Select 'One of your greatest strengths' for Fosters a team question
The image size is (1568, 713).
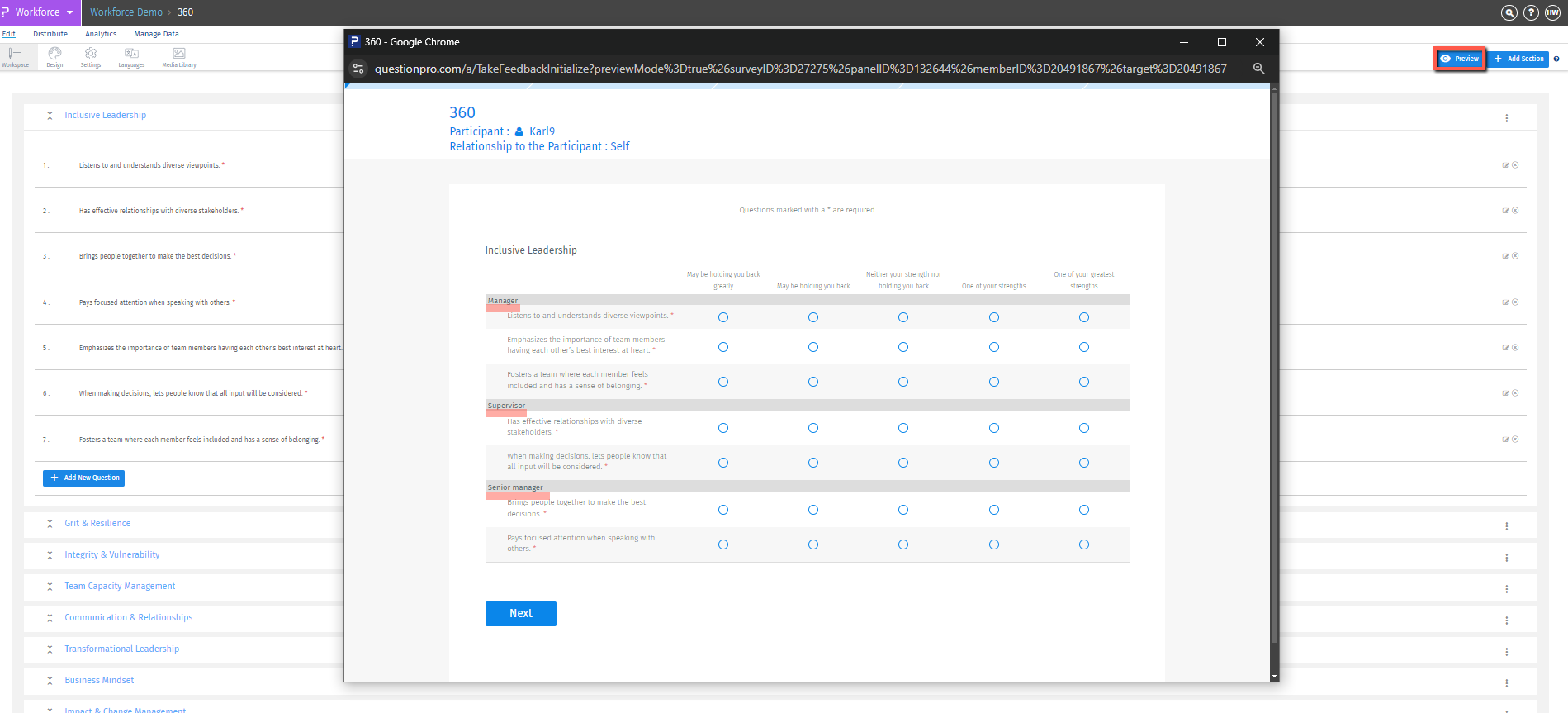tap(1084, 382)
